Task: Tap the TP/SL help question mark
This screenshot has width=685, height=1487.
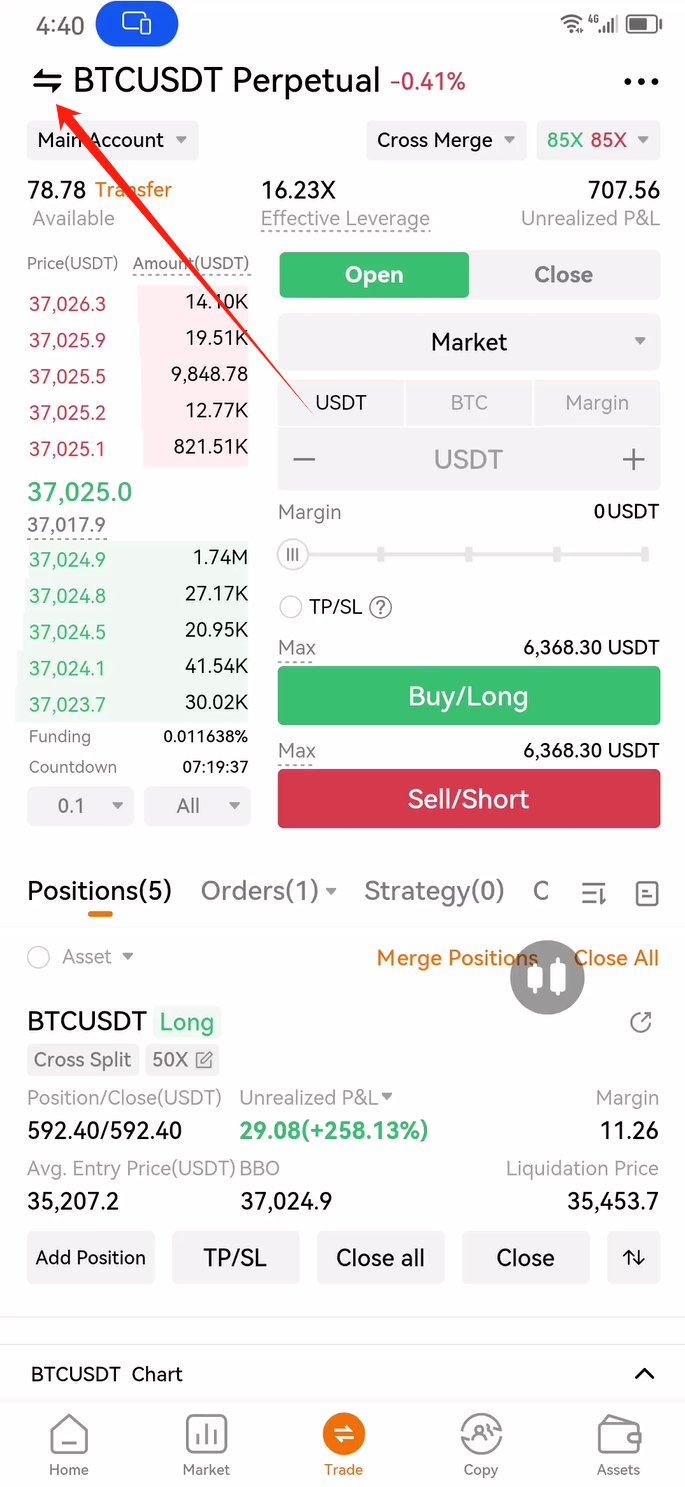Action: pyautogui.click(x=380, y=607)
